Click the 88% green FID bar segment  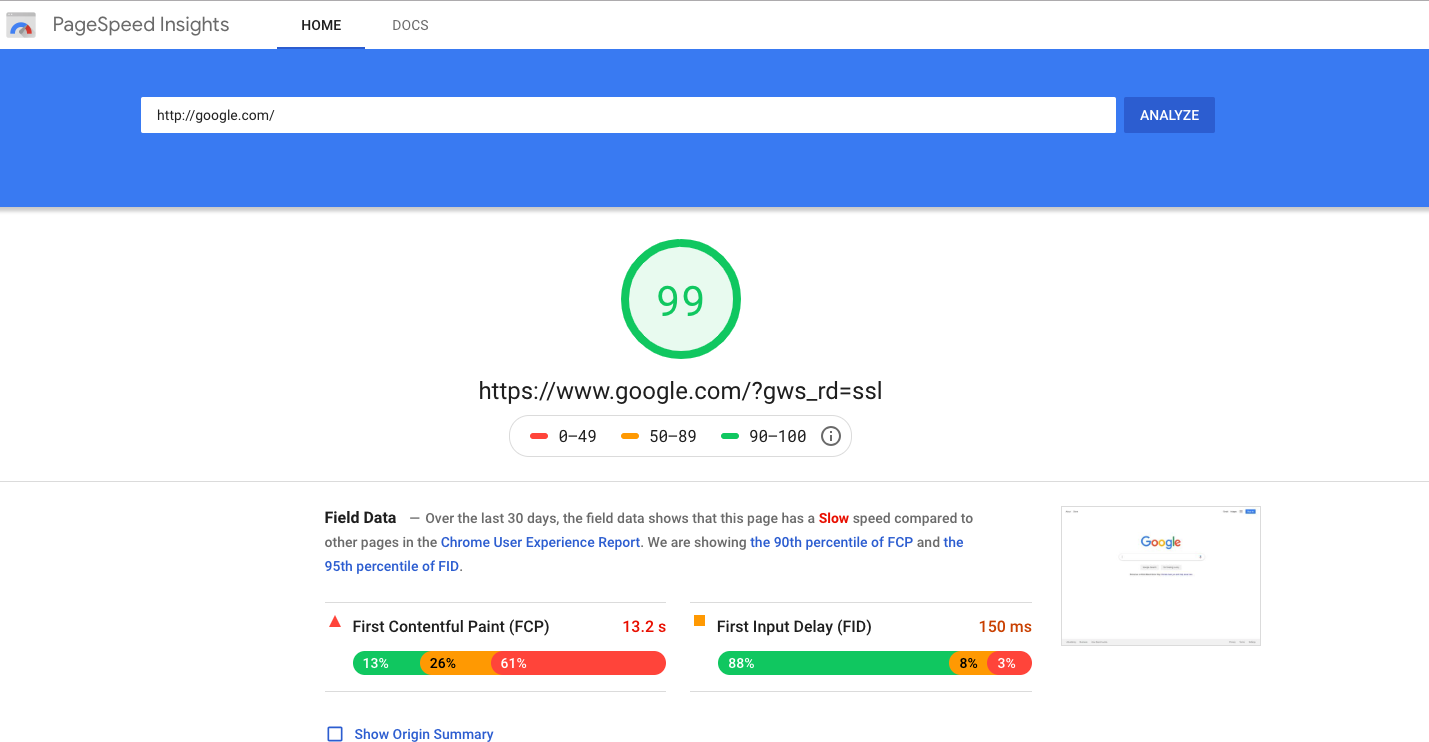tap(833, 663)
